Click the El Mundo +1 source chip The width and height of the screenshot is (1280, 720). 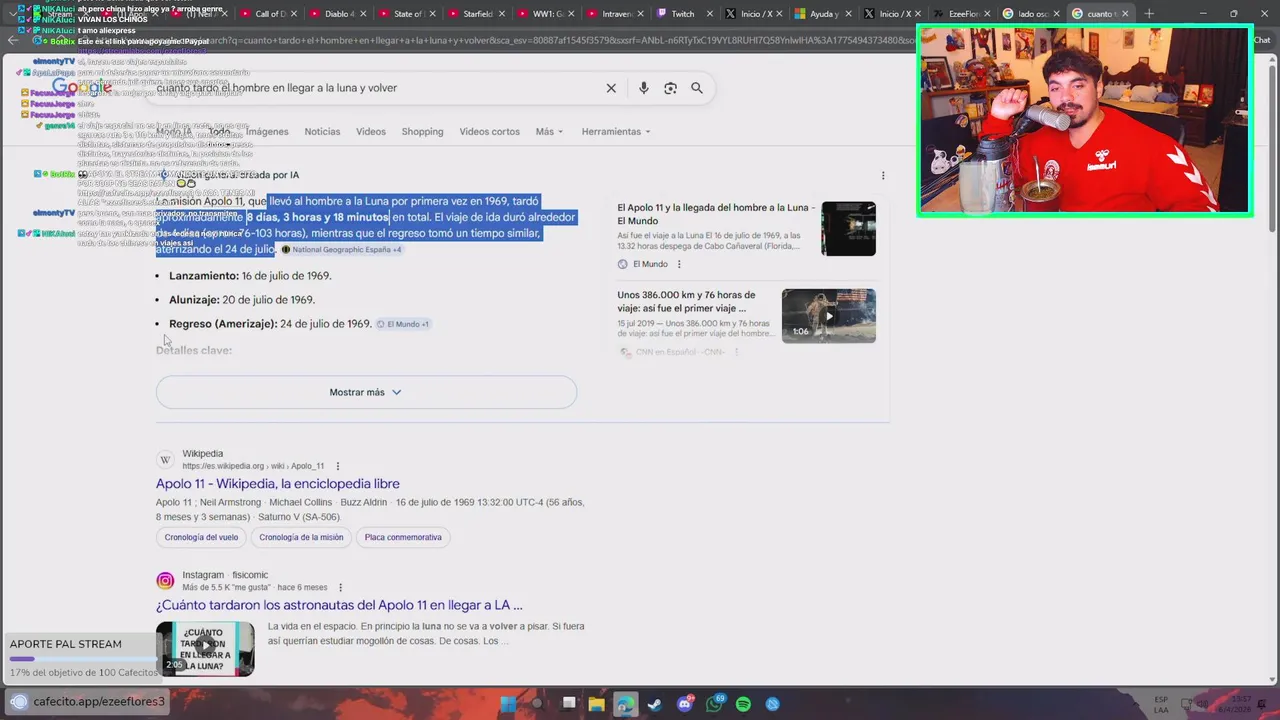tap(403, 324)
